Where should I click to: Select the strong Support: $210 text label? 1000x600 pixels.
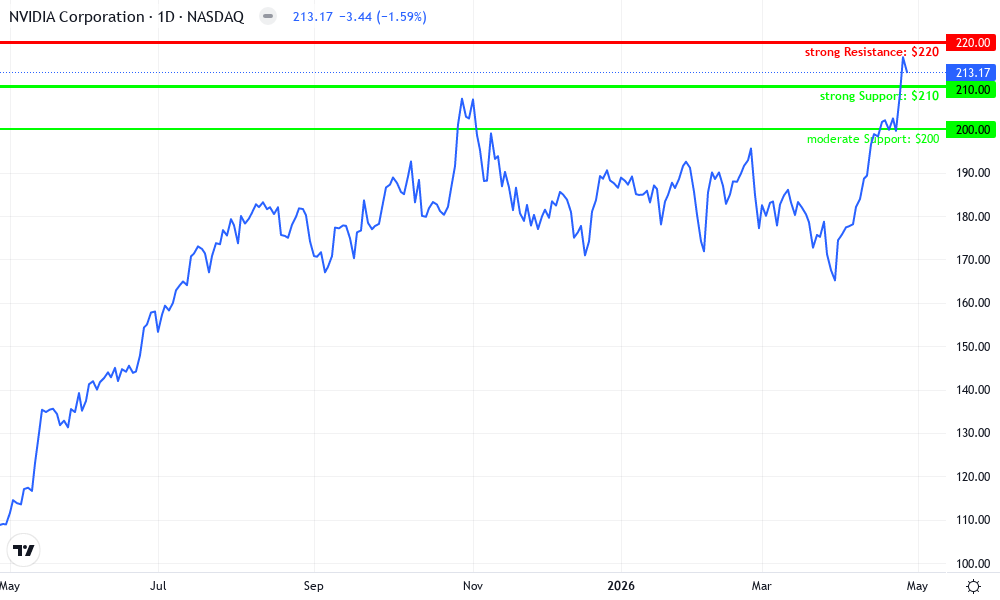coord(878,95)
